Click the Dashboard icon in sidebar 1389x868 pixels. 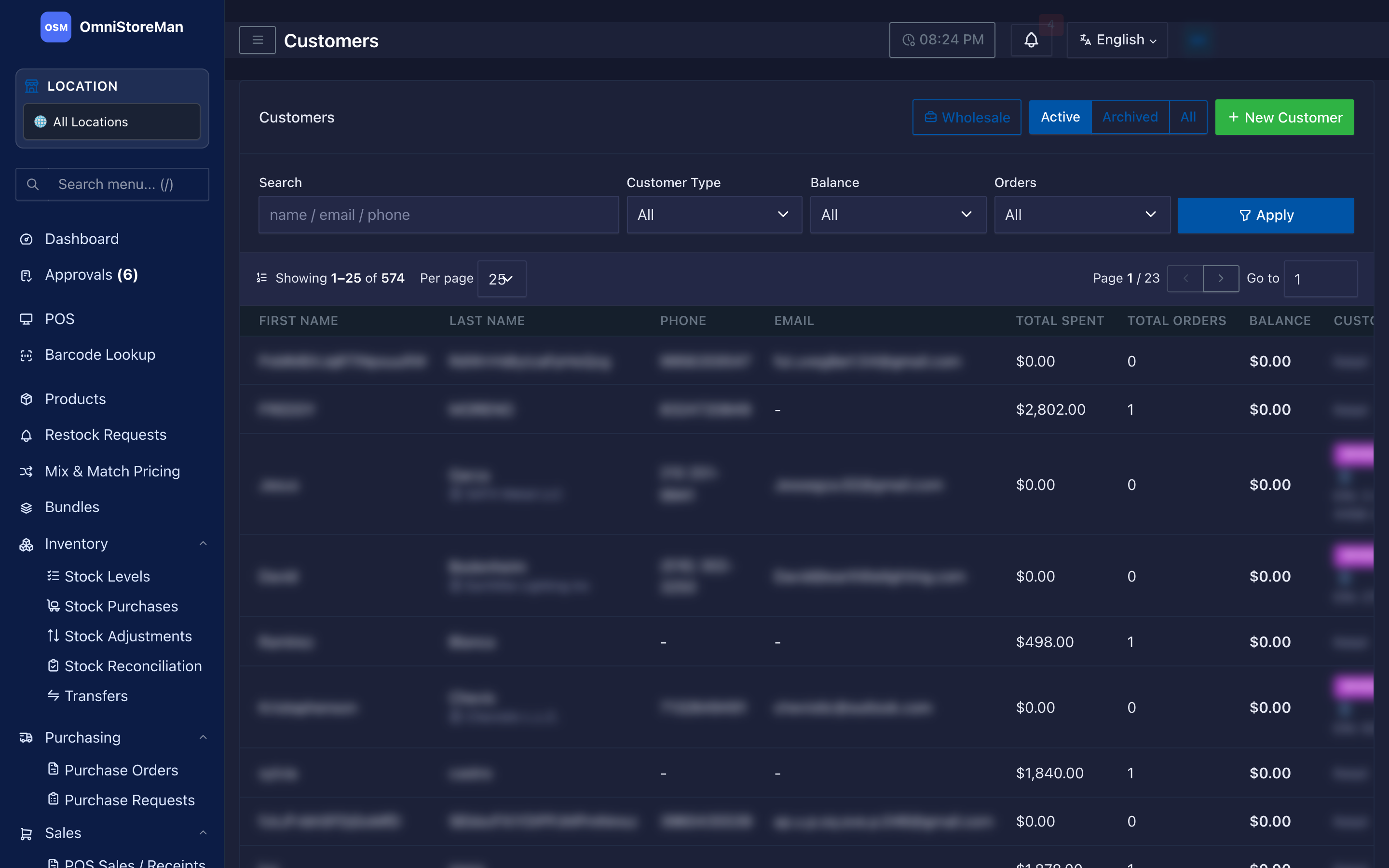27,239
